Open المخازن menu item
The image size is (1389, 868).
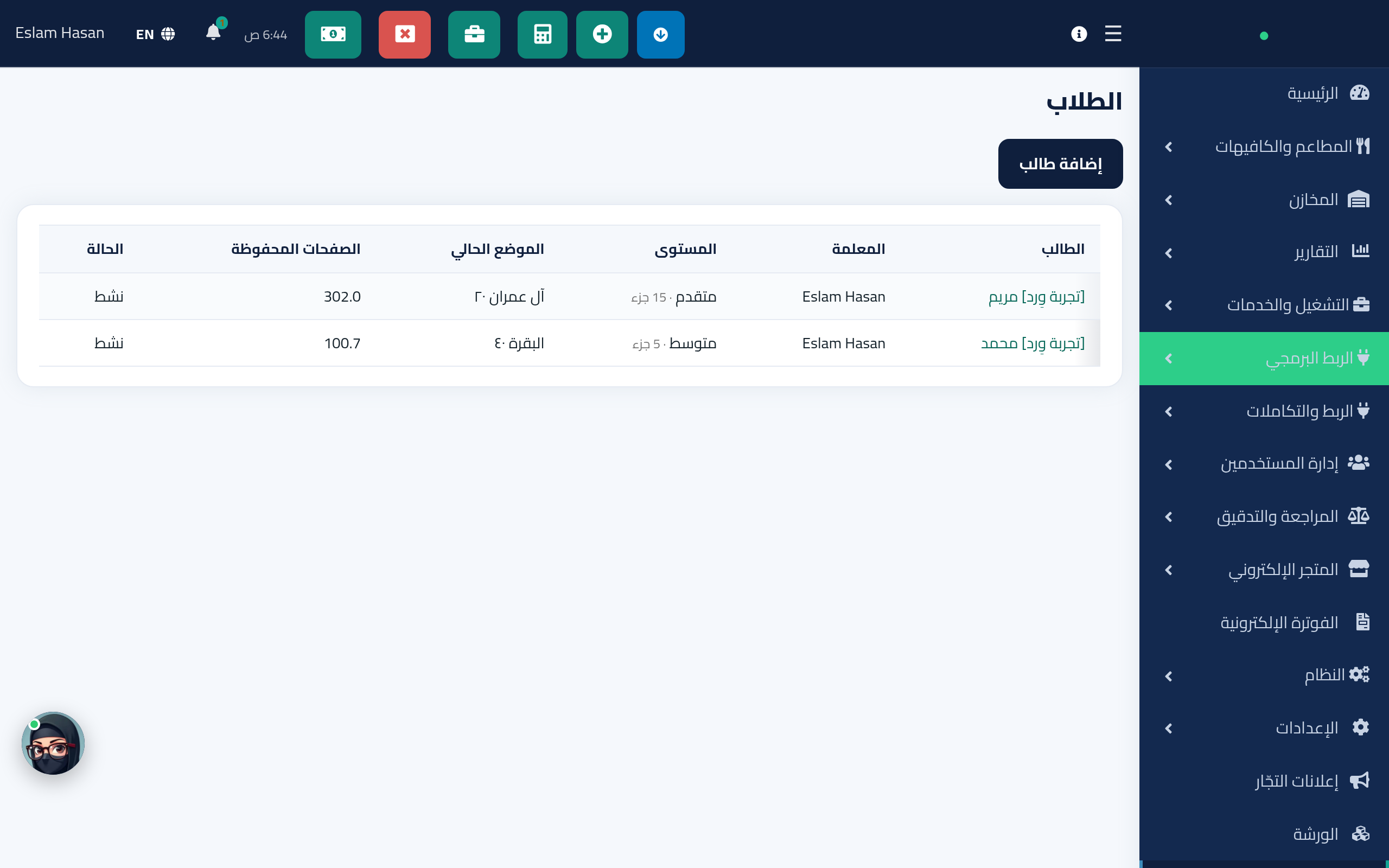pyautogui.click(x=1264, y=200)
